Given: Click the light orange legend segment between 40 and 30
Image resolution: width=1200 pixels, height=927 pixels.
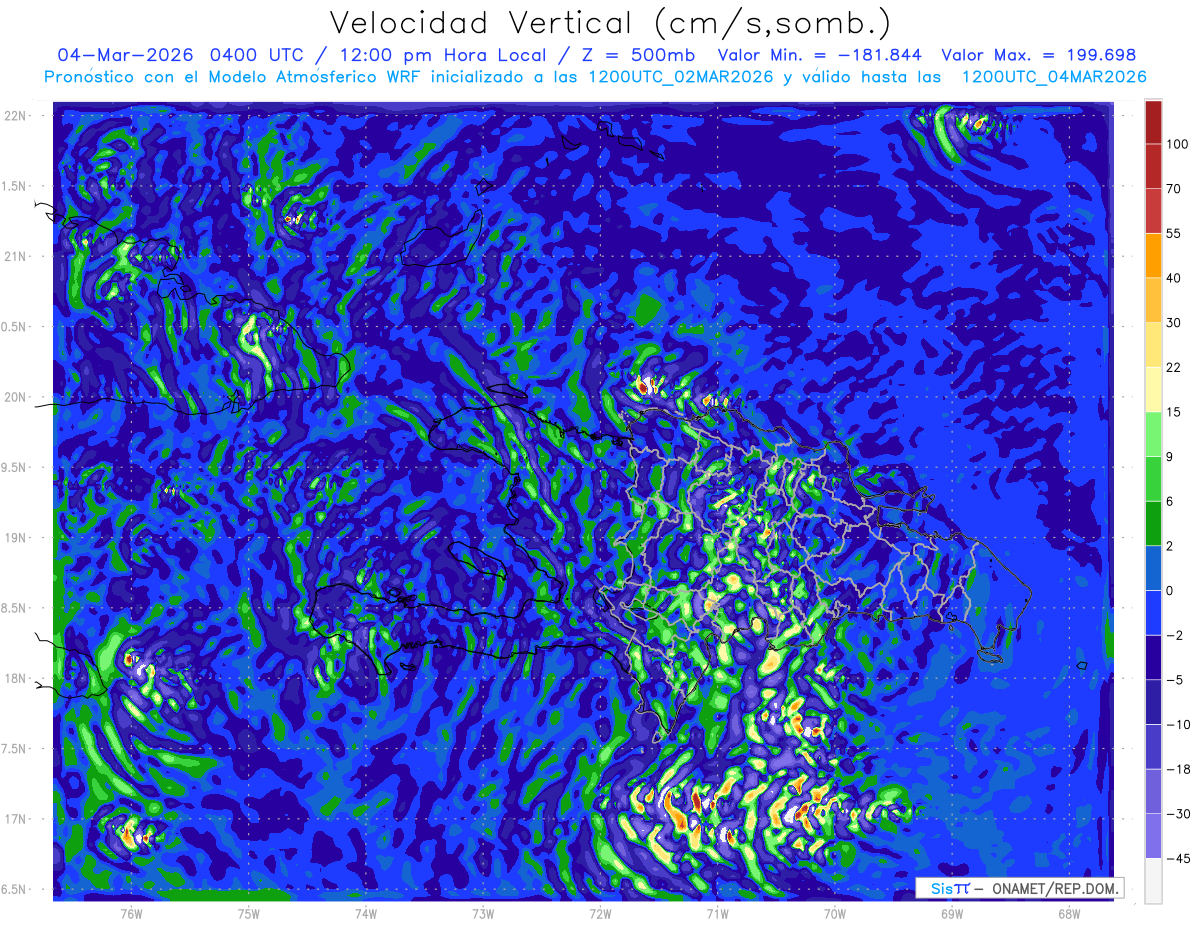Looking at the screenshot, I should [x=1153, y=299].
